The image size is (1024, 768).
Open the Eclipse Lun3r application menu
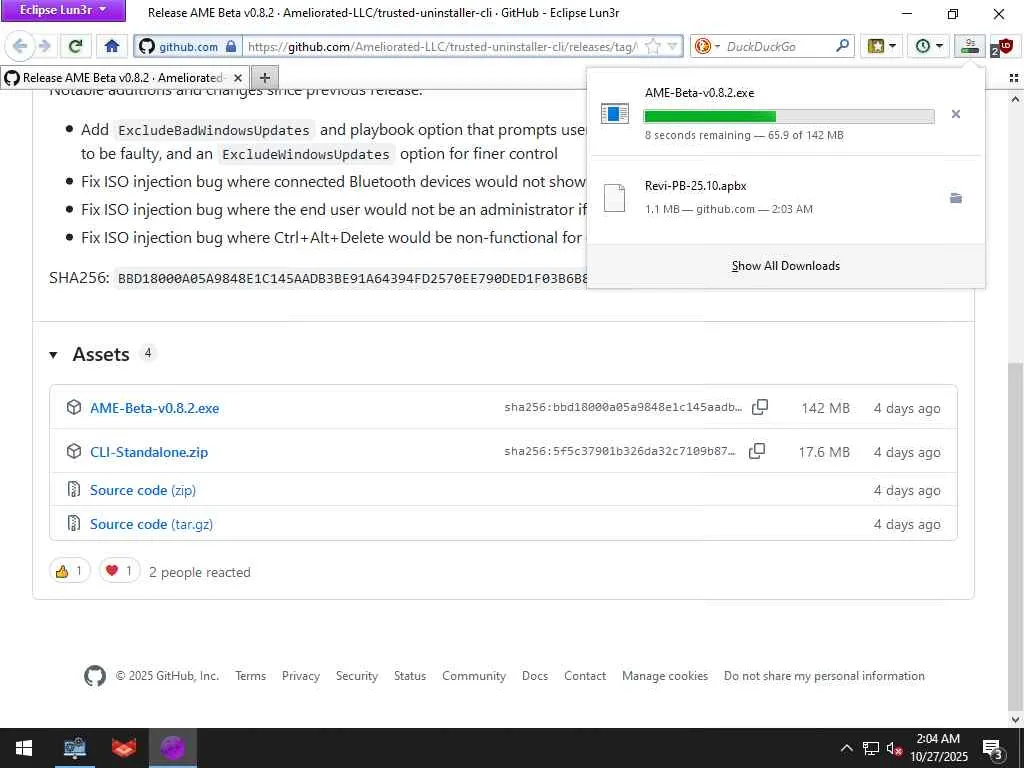click(x=63, y=10)
